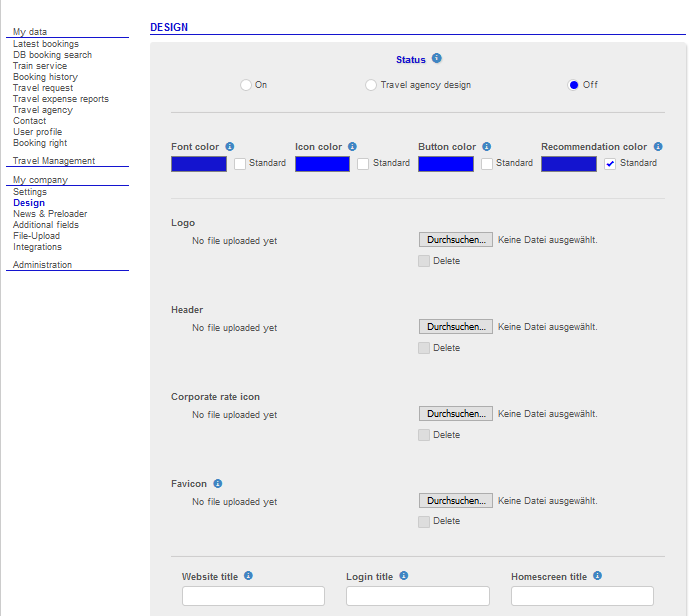The height and width of the screenshot is (616, 694).
Task: Open Train service page
Action: pyautogui.click(x=40, y=66)
